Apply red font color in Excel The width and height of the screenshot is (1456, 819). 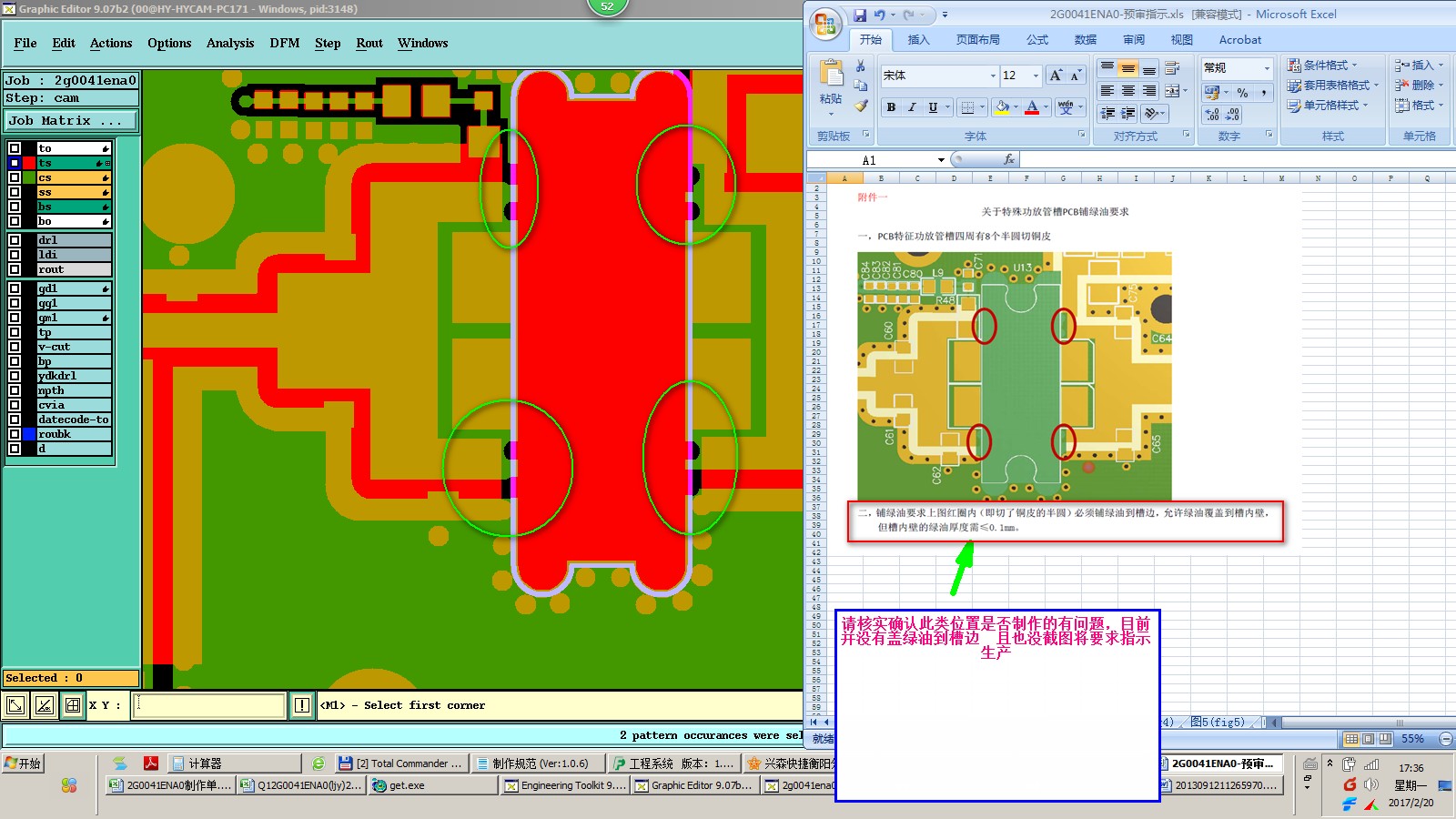coord(1032,107)
